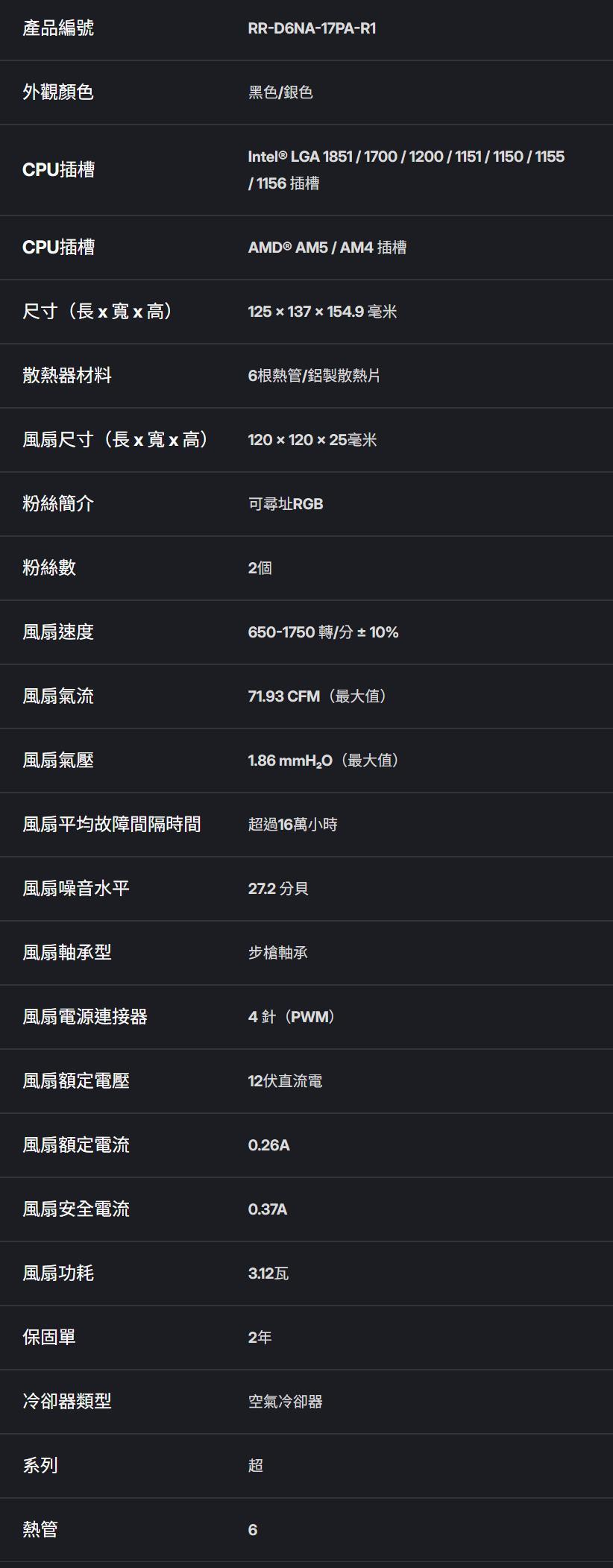Select the 3.12瓦 power consumption value

[x=268, y=1273]
